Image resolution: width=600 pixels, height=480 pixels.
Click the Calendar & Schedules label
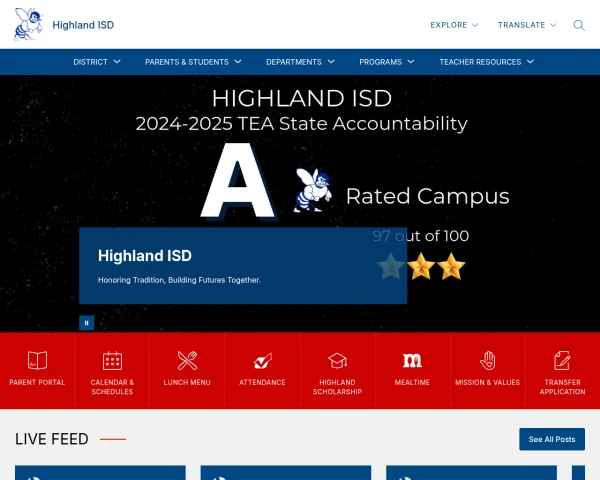tap(112, 387)
